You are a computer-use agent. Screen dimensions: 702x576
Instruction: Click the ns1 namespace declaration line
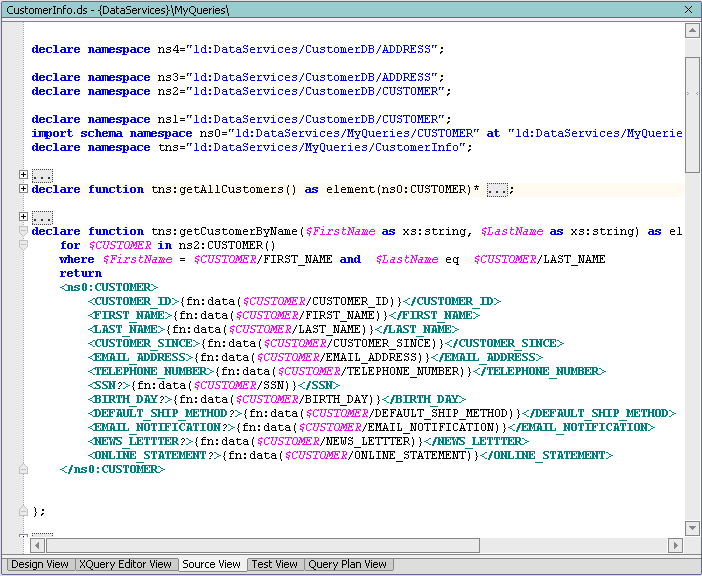pyautogui.click(x=241, y=119)
